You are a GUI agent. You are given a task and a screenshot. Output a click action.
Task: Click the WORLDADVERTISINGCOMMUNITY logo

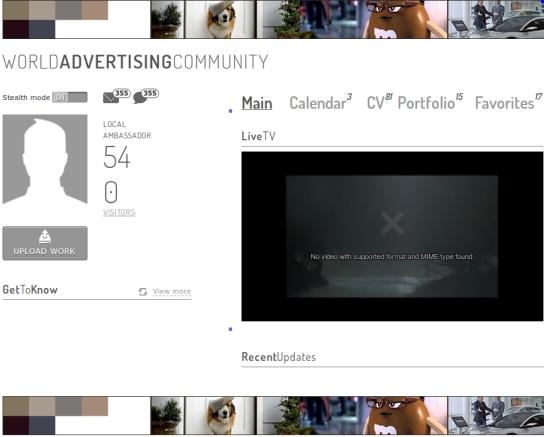135,62
